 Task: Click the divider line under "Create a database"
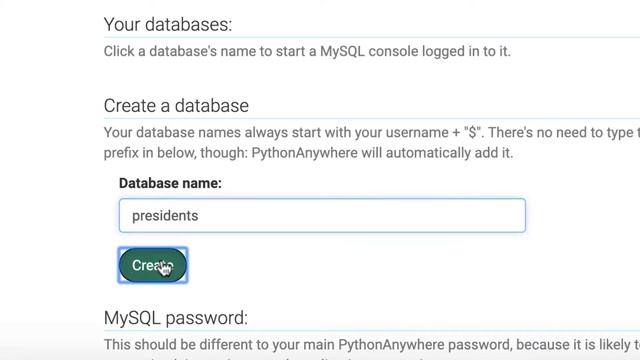coord(371,118)
